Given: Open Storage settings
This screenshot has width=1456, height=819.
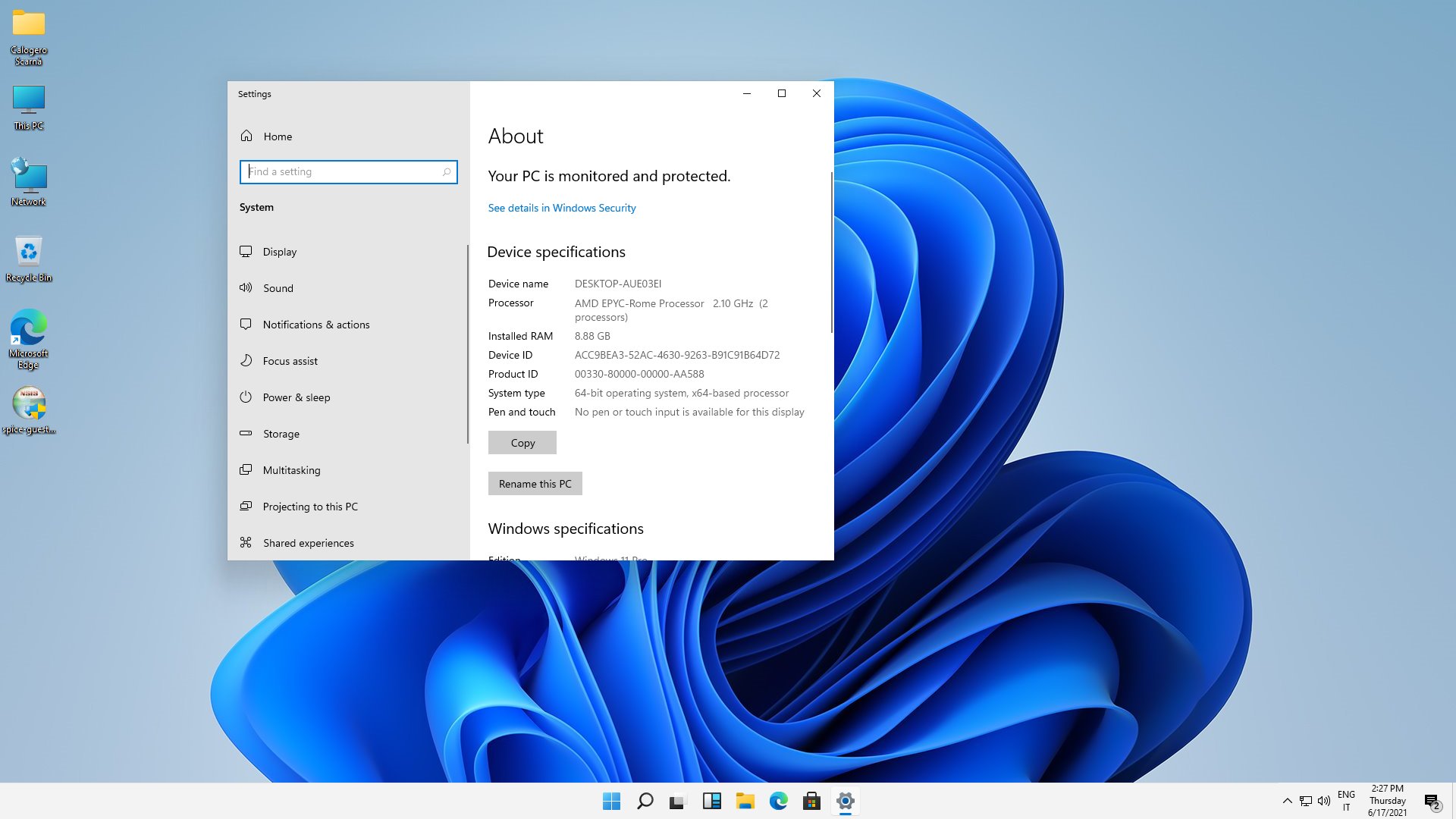Looking at the screenshot, I should [281, 434].
